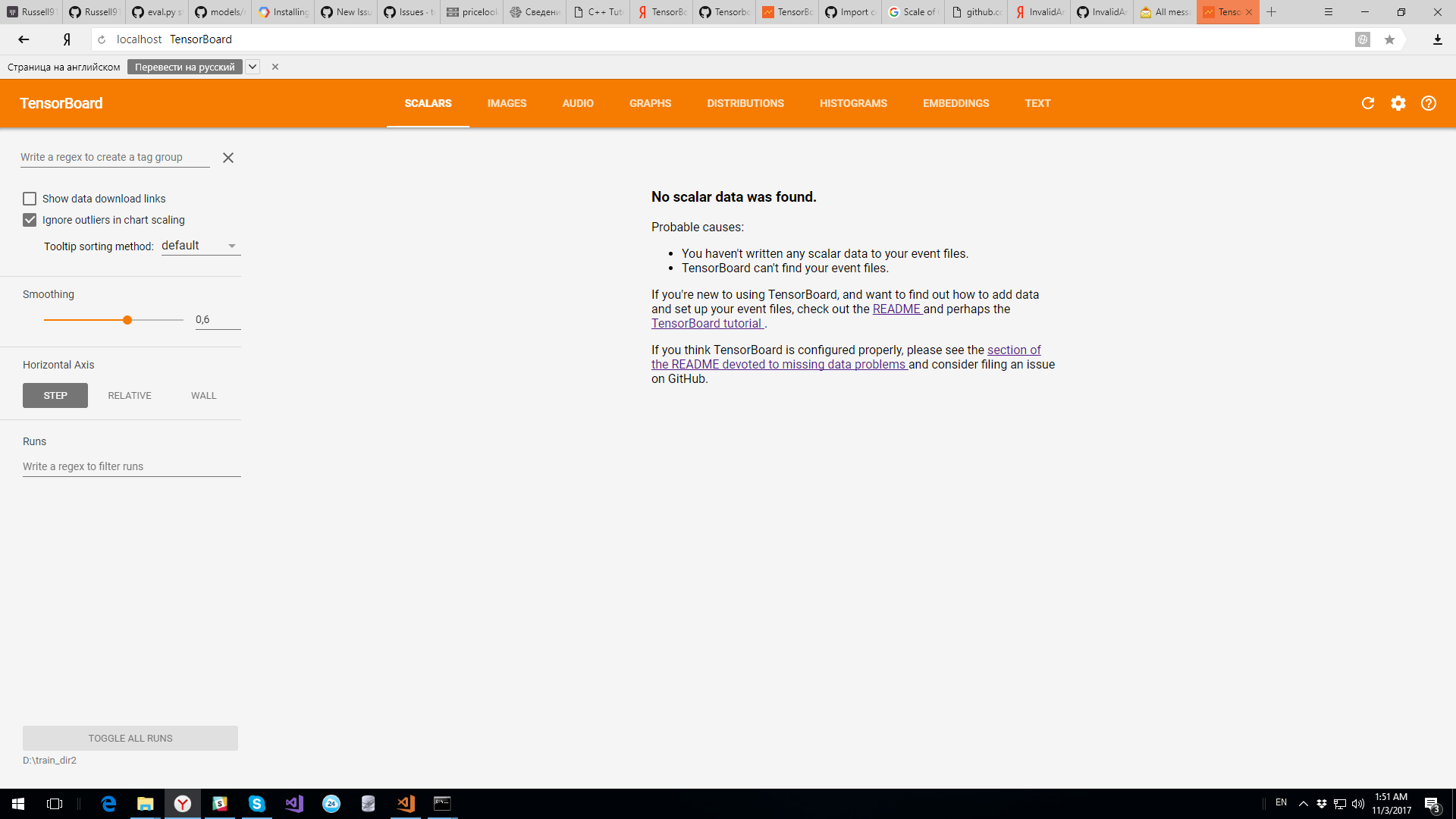
Task: Click the TOGGLE ALL RUNS button
Action: 130,738
